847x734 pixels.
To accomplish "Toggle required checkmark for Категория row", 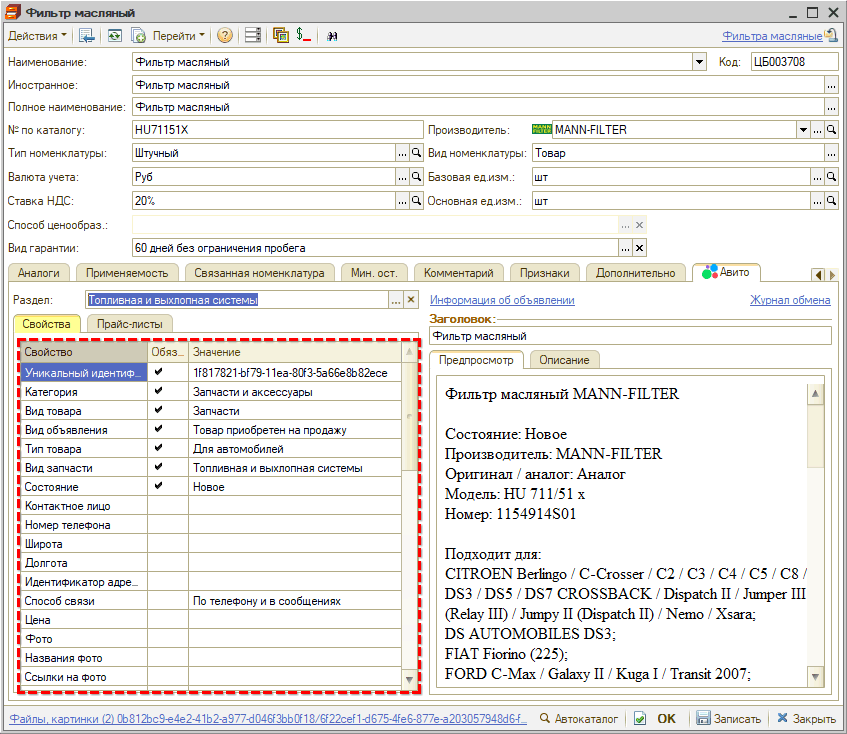I will 158,392.
